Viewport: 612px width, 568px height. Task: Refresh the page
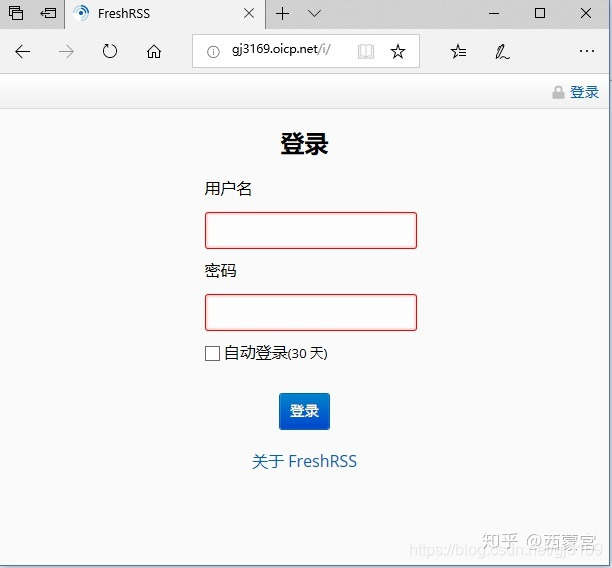tap(110, 51)
